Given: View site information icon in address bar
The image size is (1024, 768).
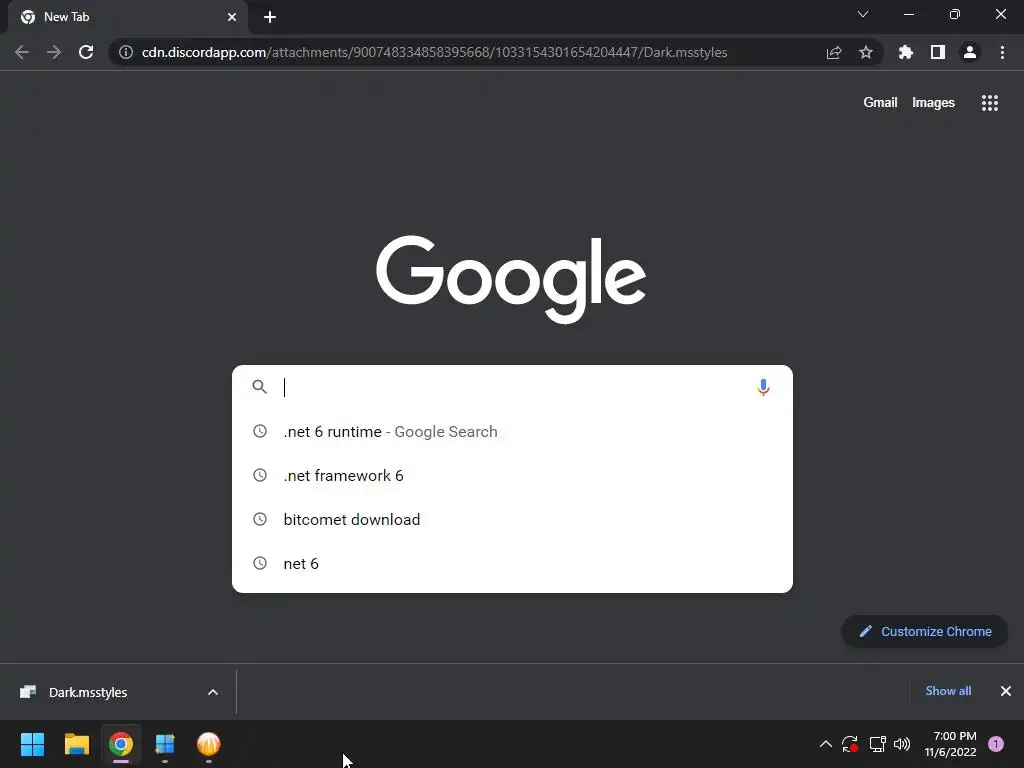Looking at the screenshot, I should pyautogui.click(x=126, y=52).
